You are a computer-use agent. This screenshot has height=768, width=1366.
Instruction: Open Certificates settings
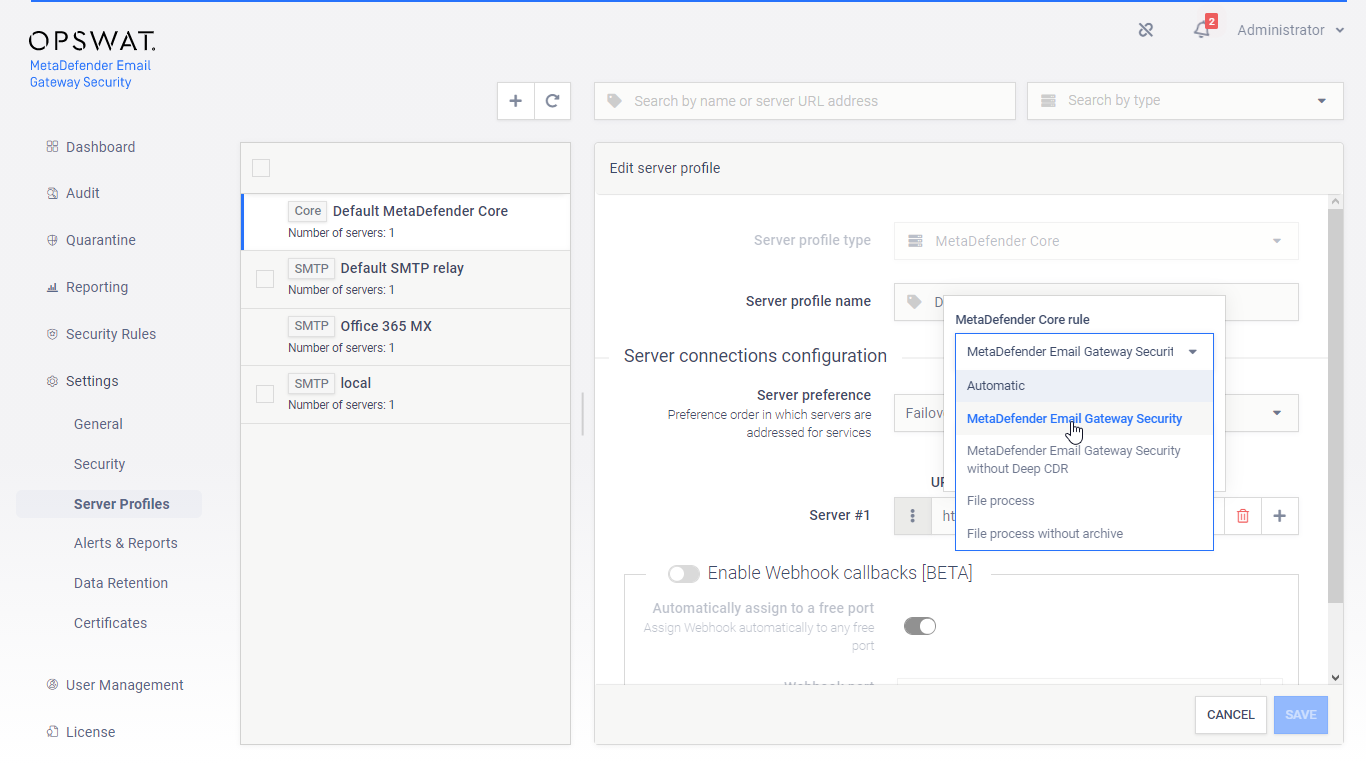coord(110,623)
